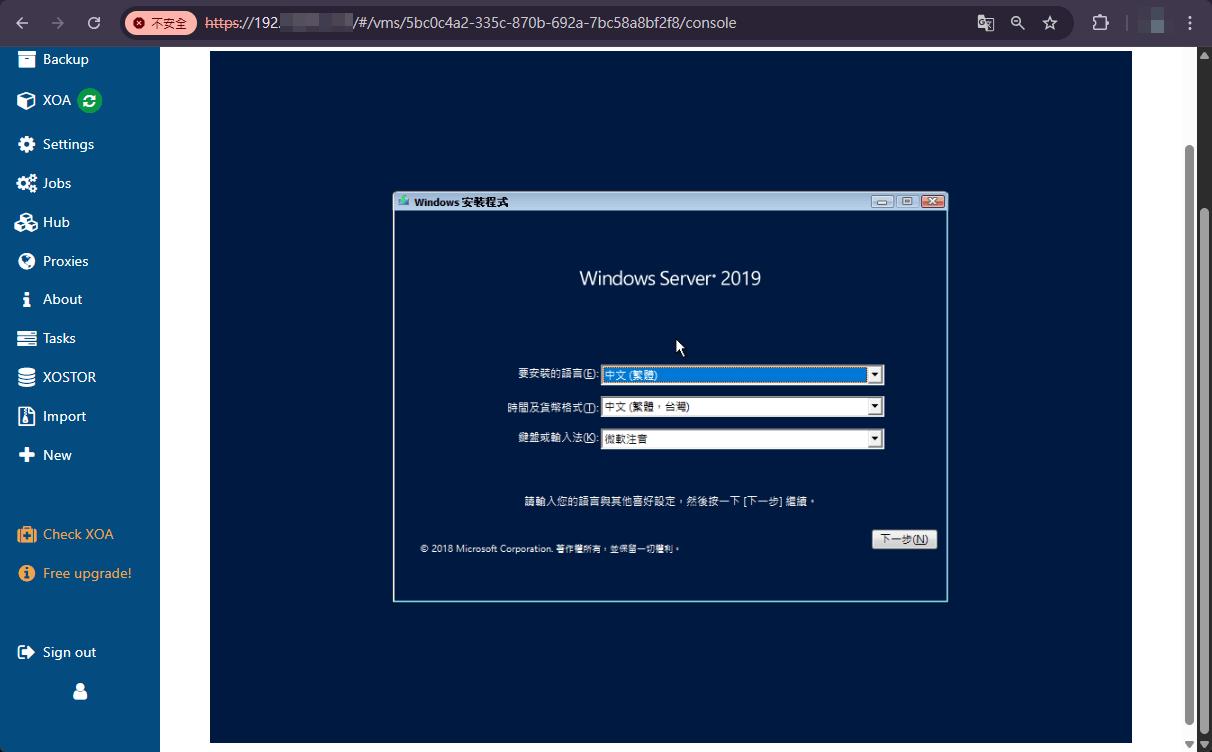Maximize the Windows 安裝程式 window
Viewport: 1212px width, 752px height.
907,201
